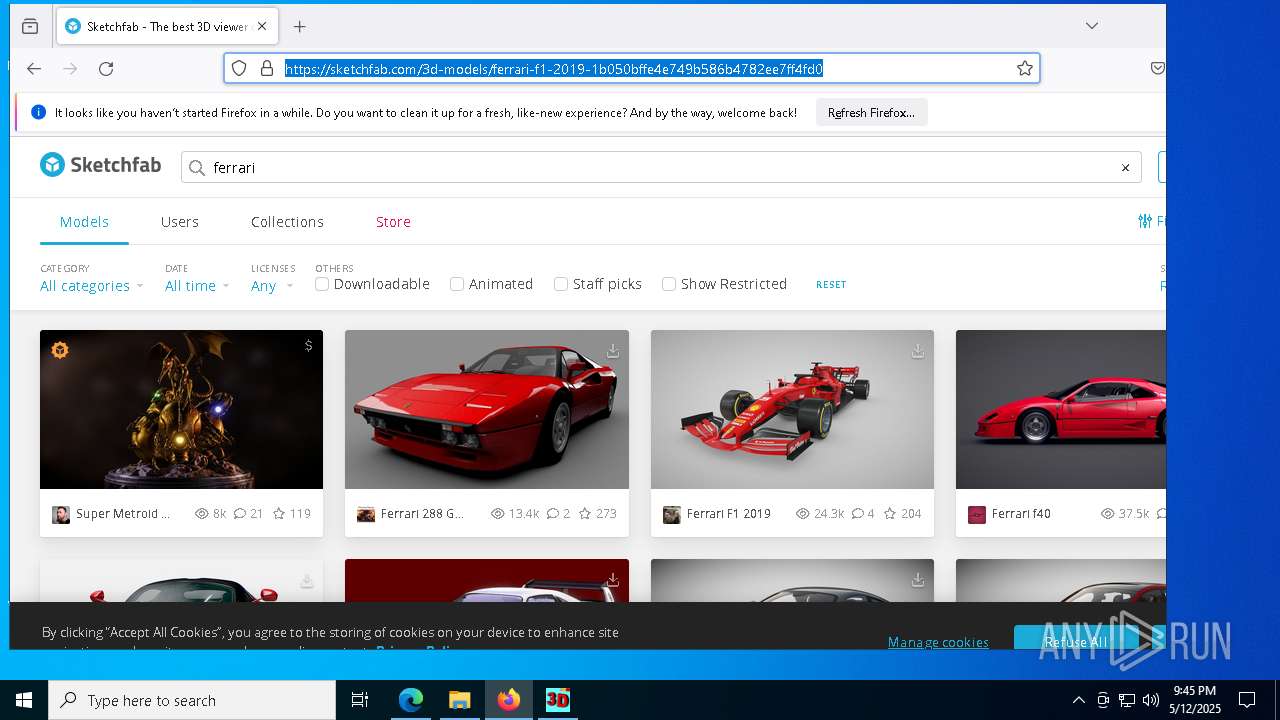Reset the search filters
Screen dimensions: 1280x720
click(x=831, y=285)
